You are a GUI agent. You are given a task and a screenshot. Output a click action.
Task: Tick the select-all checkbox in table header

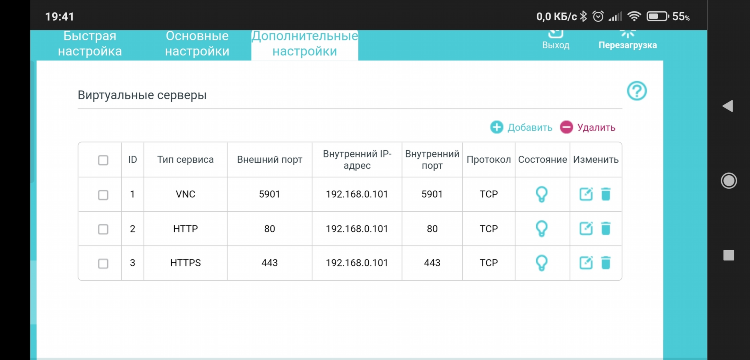click(103, 160)
